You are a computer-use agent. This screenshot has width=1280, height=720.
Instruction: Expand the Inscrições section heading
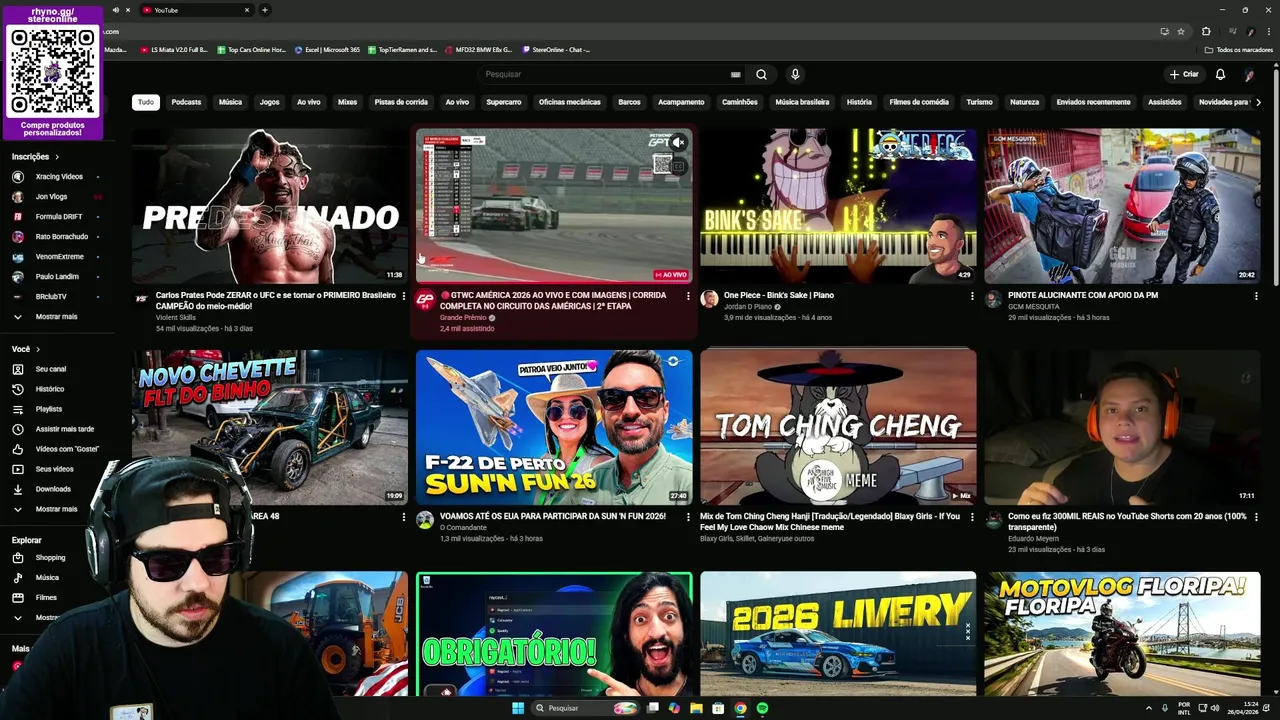tap(35, 157)
